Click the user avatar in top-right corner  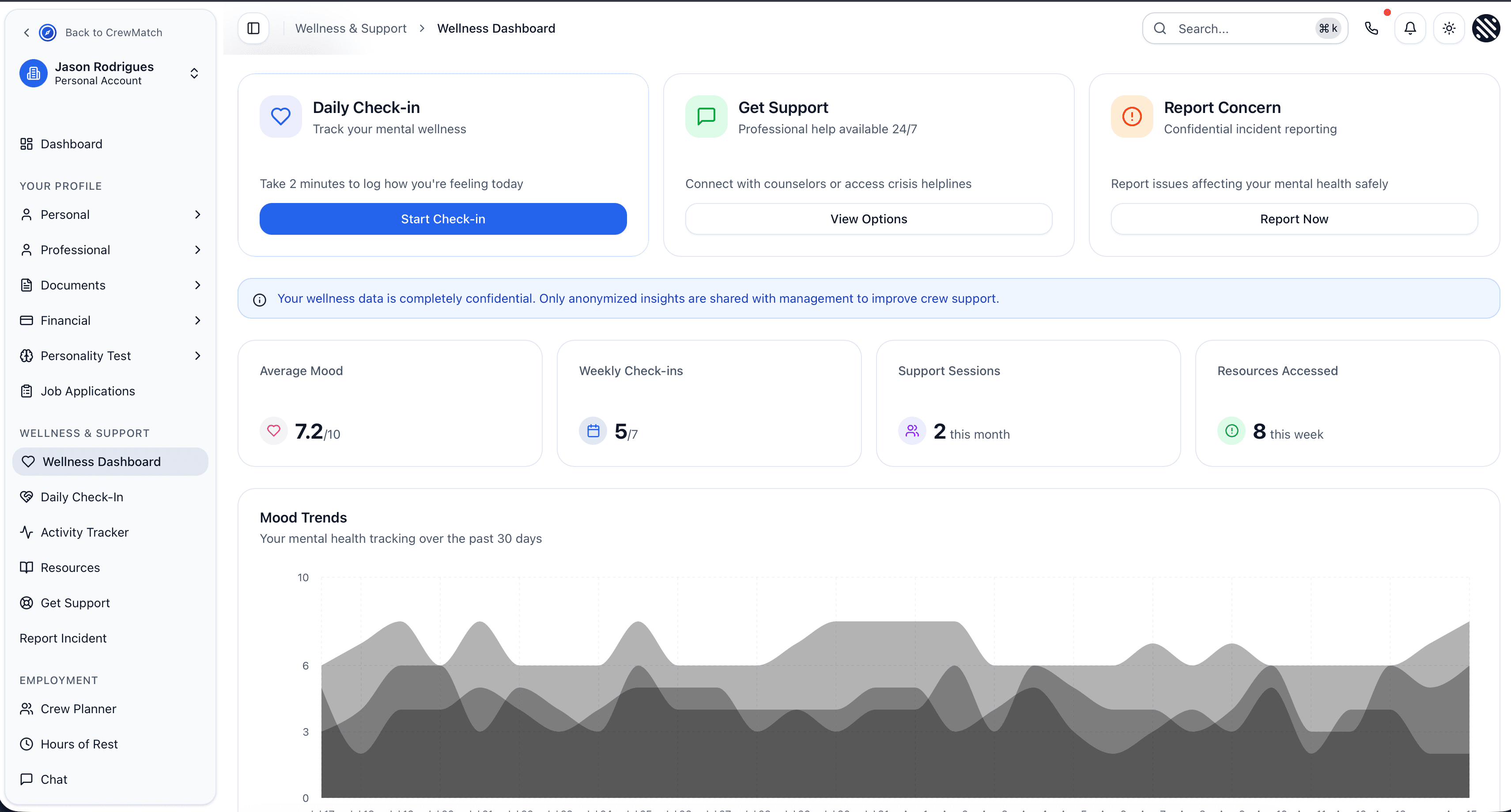(1485, 28)
